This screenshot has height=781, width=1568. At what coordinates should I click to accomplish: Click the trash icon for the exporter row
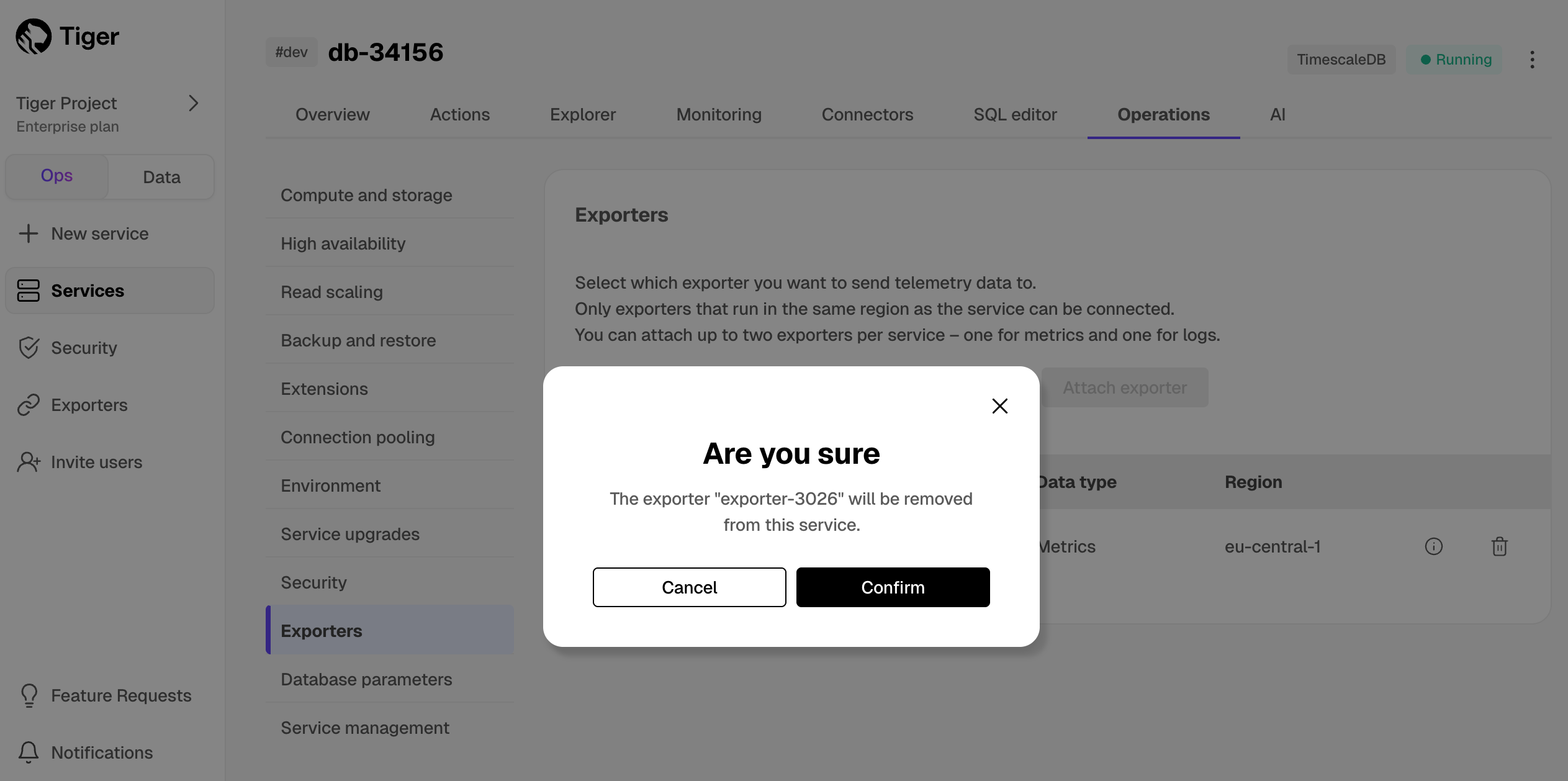[1499, 546]
